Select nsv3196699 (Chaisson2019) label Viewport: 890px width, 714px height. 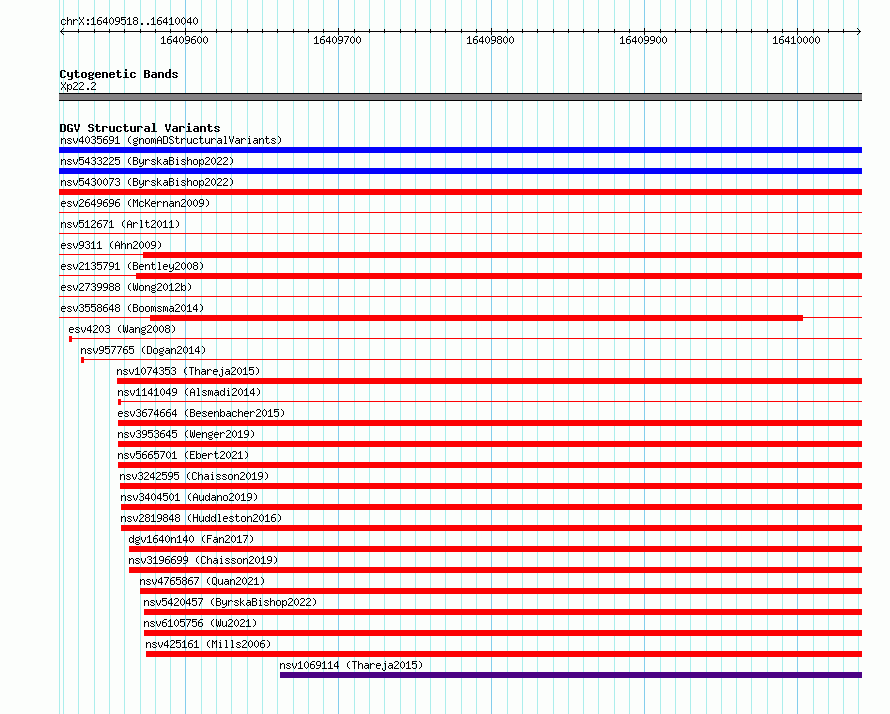203,560
